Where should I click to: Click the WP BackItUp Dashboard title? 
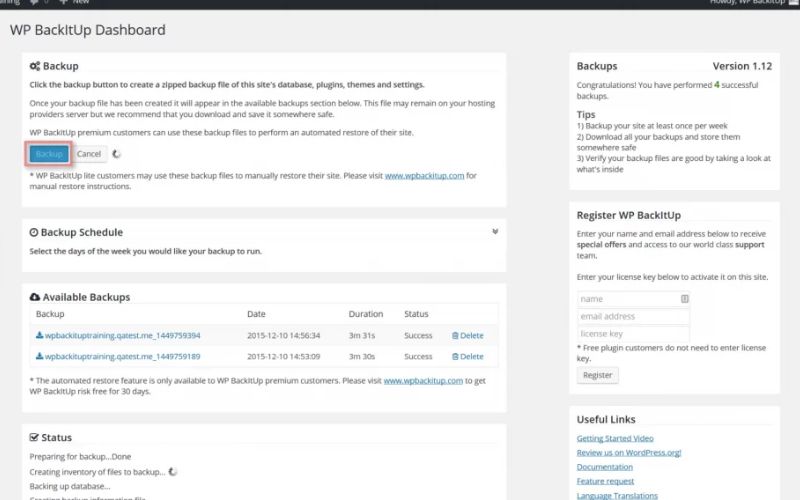pyautogui.click(x=88, y=30)
